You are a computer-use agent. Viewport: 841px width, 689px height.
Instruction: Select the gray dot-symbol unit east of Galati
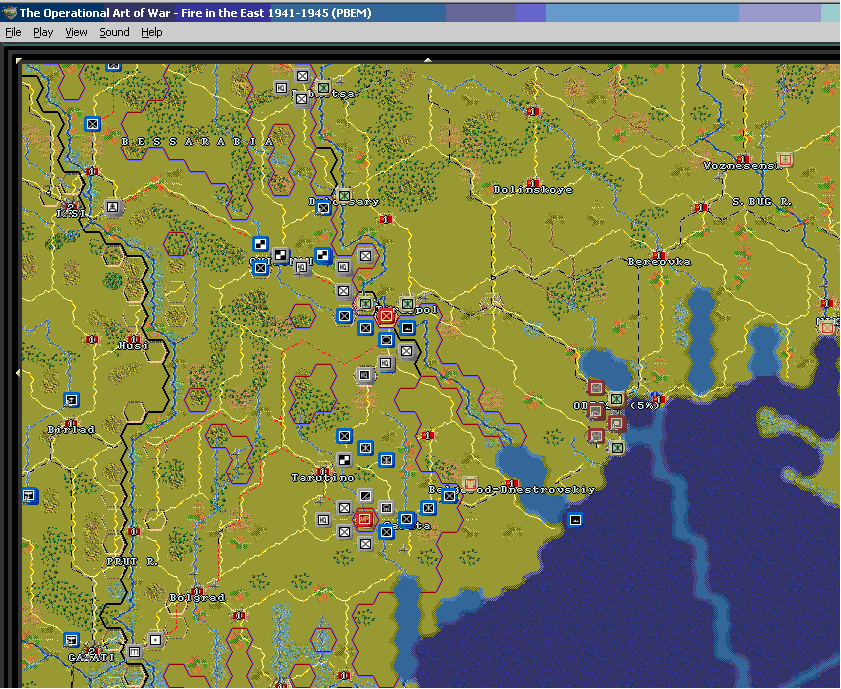(155, 640)
